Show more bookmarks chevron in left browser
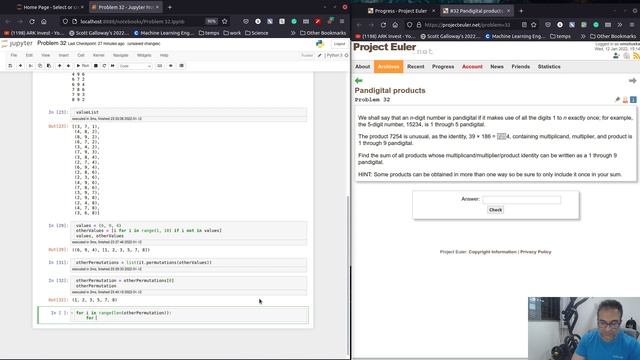This screenshot has height=360, width=640. [293, 33]
